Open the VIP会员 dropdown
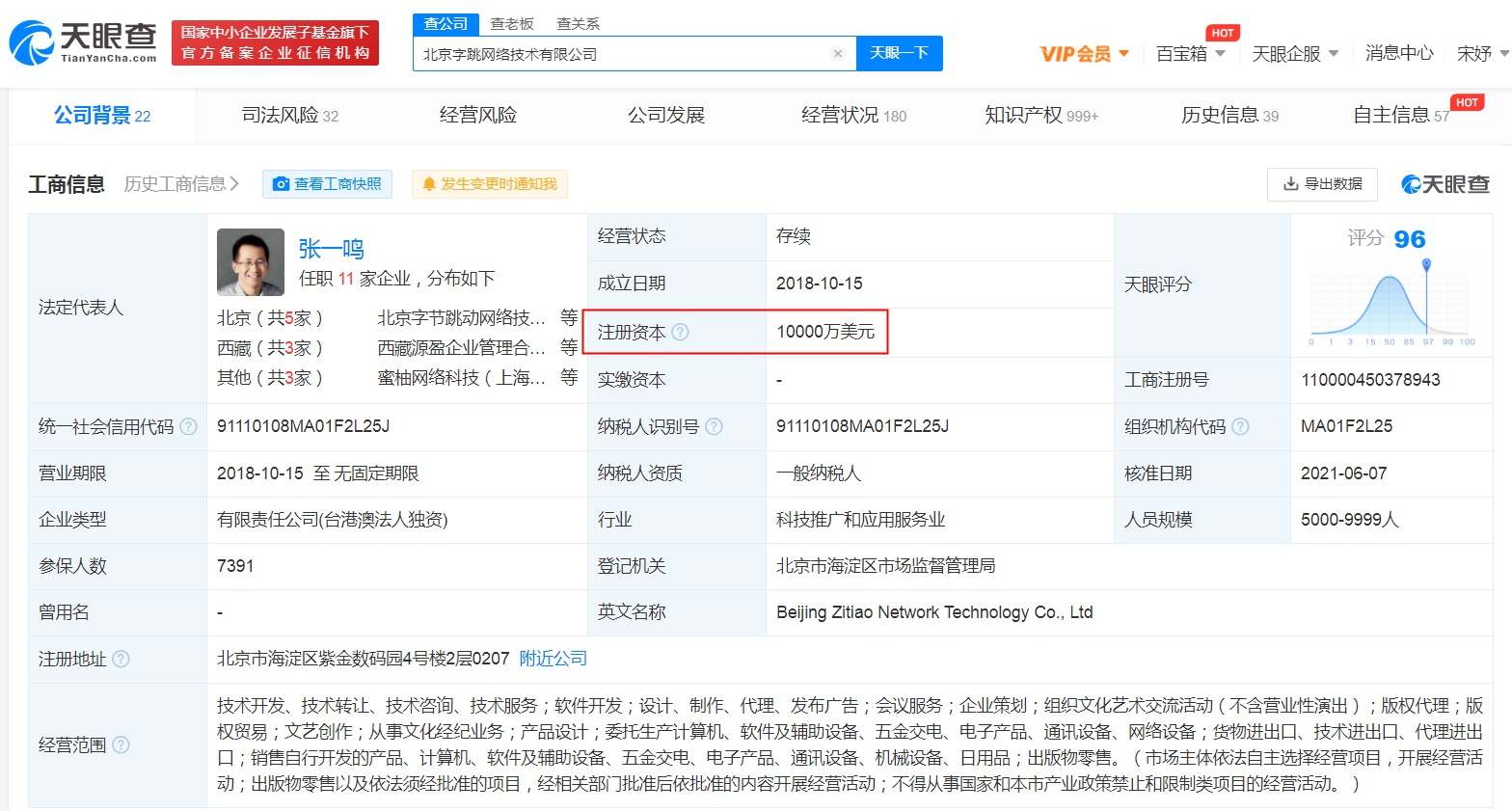This screenshot has width=1512, height=811. tap(1084, 54)
